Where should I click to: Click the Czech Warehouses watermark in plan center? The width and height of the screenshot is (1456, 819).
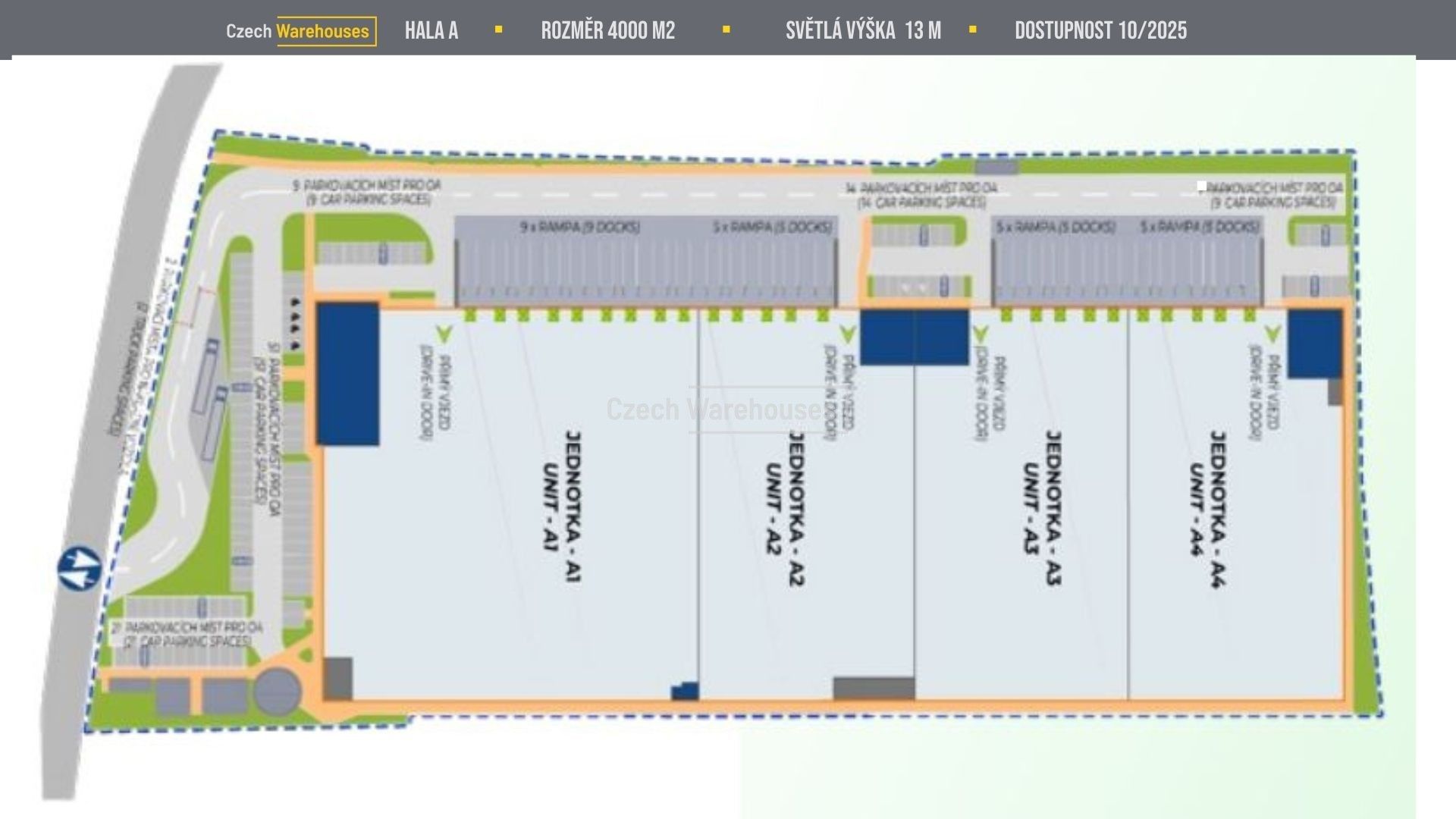tap(717, 409)
